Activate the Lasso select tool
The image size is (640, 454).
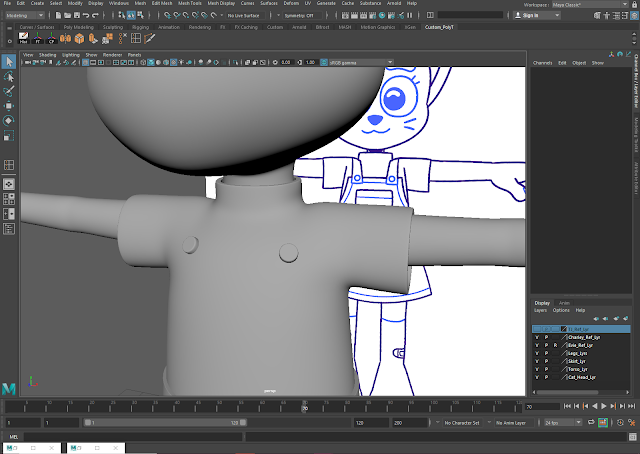pyautogui.click(x=9, y=77)
